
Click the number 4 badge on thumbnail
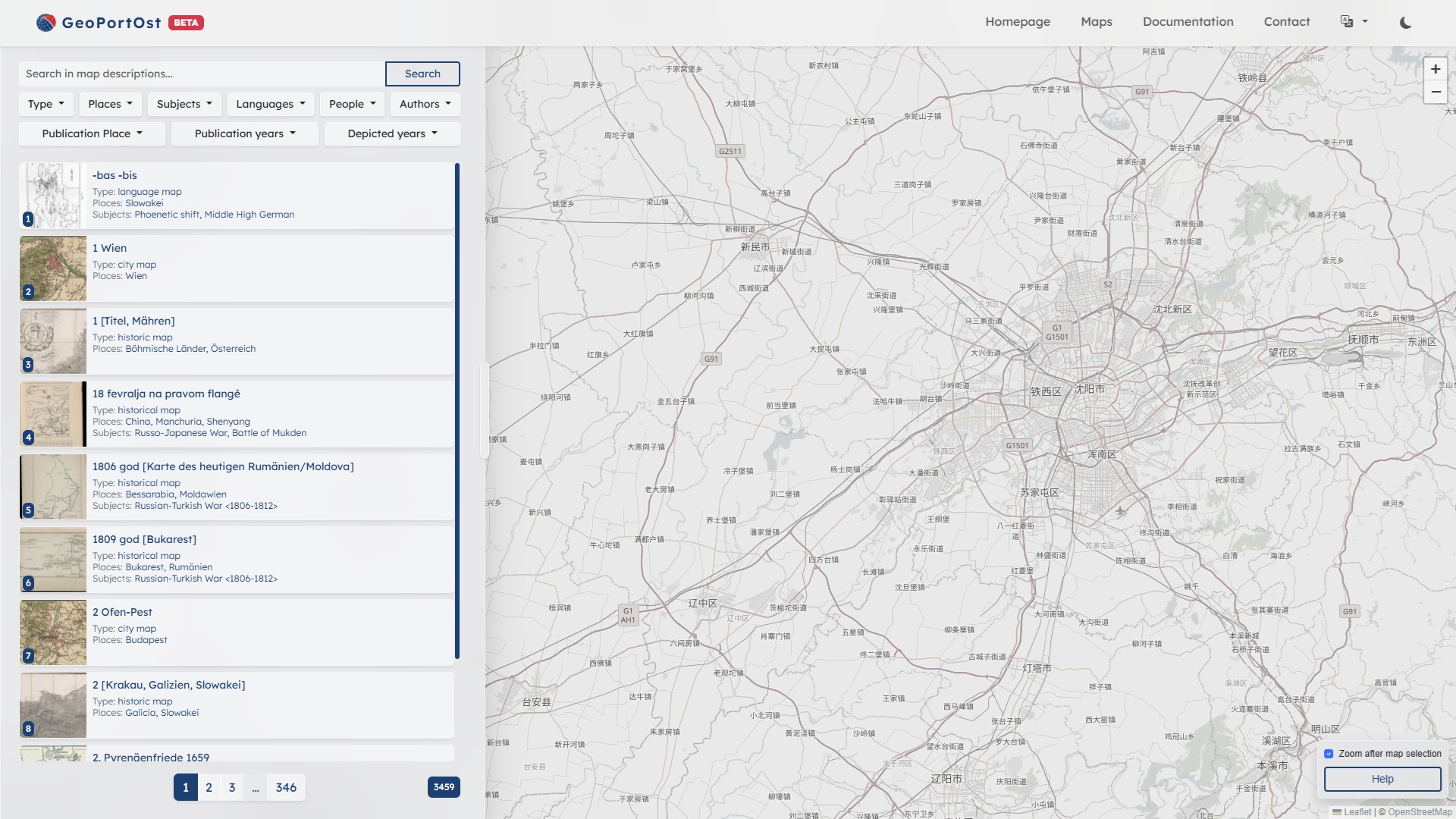[28, 438]
